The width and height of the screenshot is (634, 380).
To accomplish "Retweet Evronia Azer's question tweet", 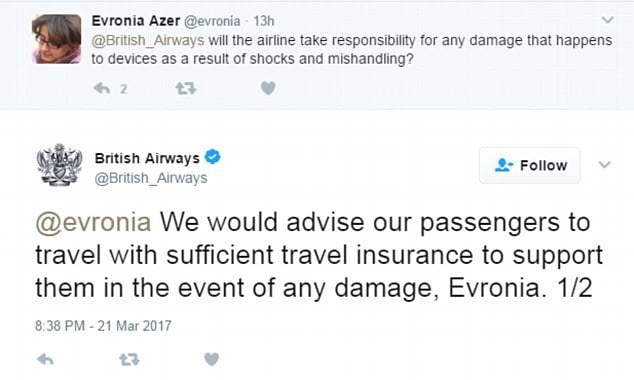I will point(186,88).
